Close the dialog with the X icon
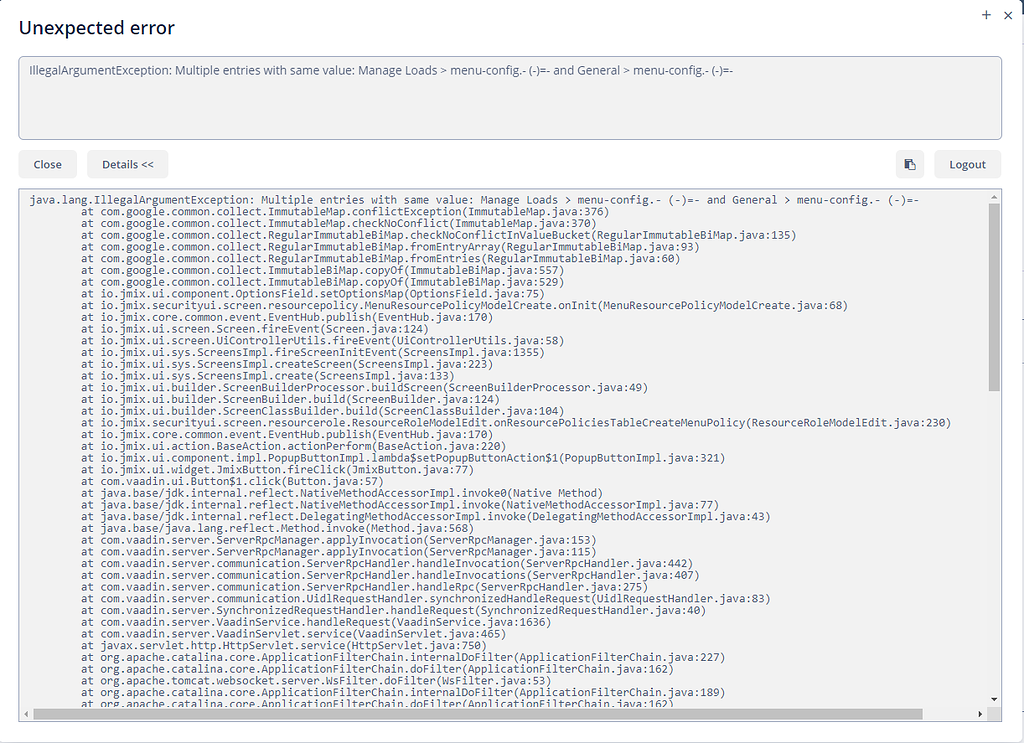 1008,15
